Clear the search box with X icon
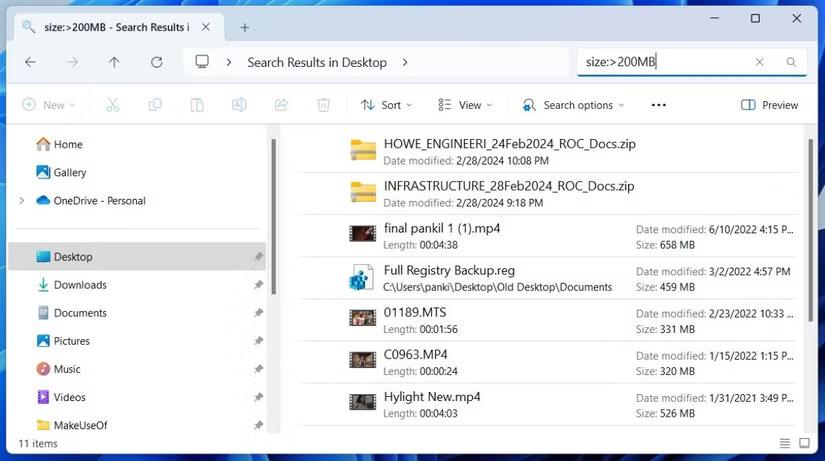The image size is (825, 461). point(759,62)
